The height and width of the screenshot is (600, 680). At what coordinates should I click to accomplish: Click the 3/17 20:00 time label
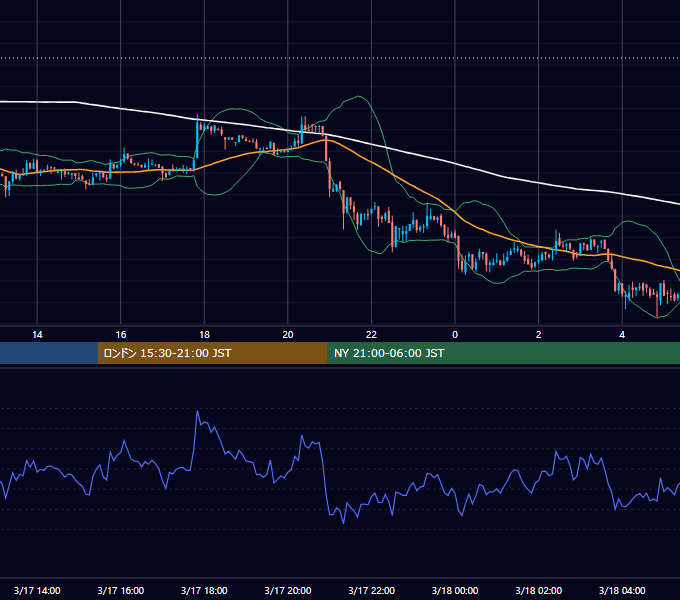coord(288,590)
